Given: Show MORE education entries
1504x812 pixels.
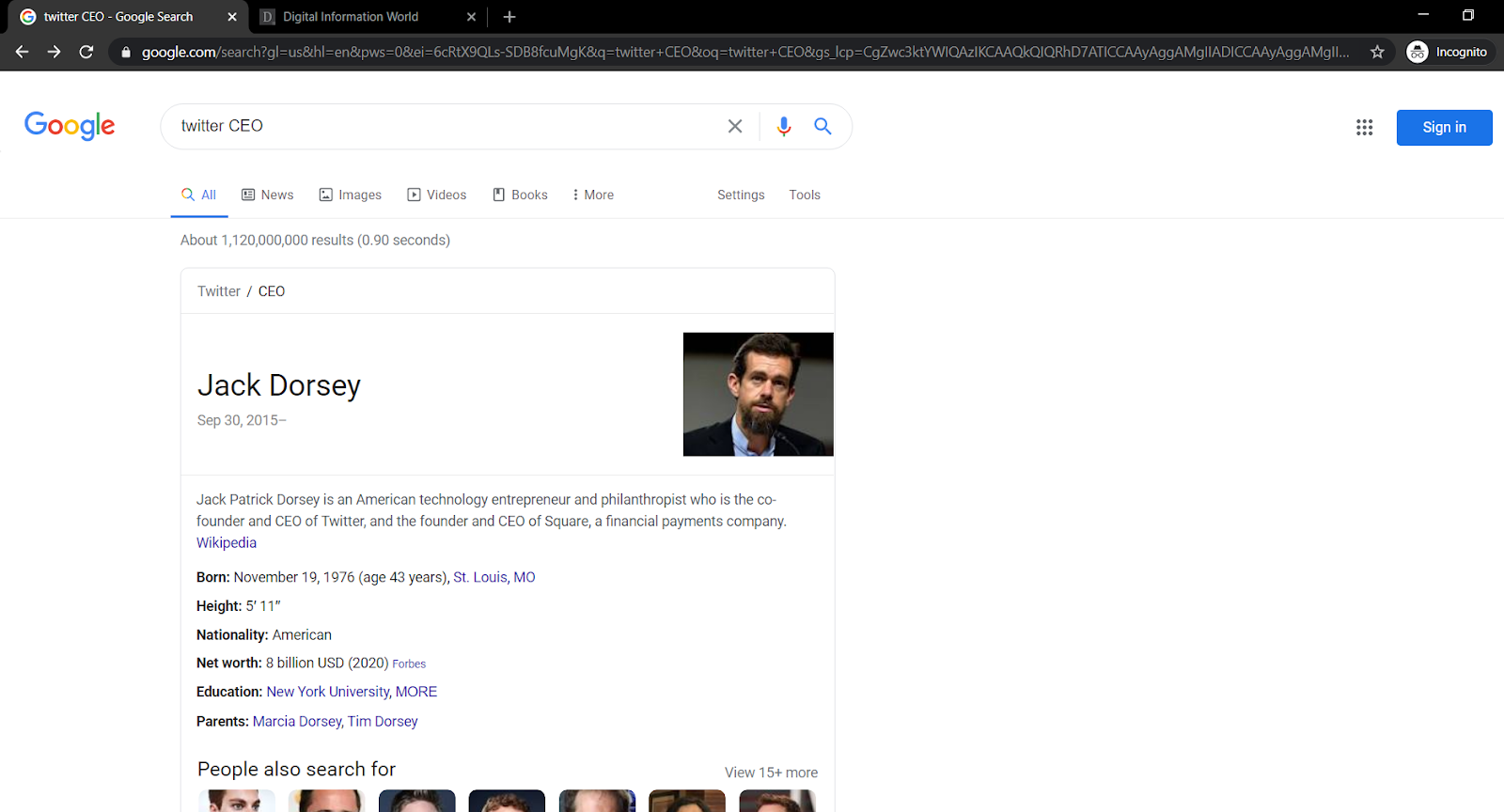Looking at the screenshot, I should pos(416,692).
